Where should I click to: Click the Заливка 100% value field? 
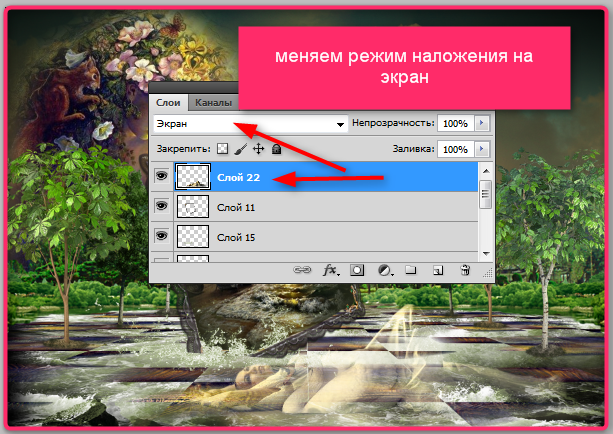[x=455, y=149]
